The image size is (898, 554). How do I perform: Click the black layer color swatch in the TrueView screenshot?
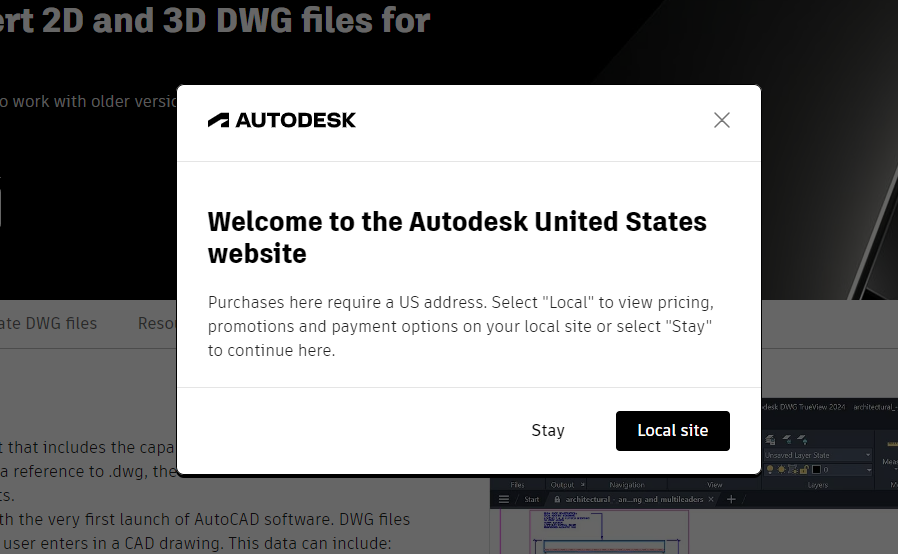click(x=817, y=469)
